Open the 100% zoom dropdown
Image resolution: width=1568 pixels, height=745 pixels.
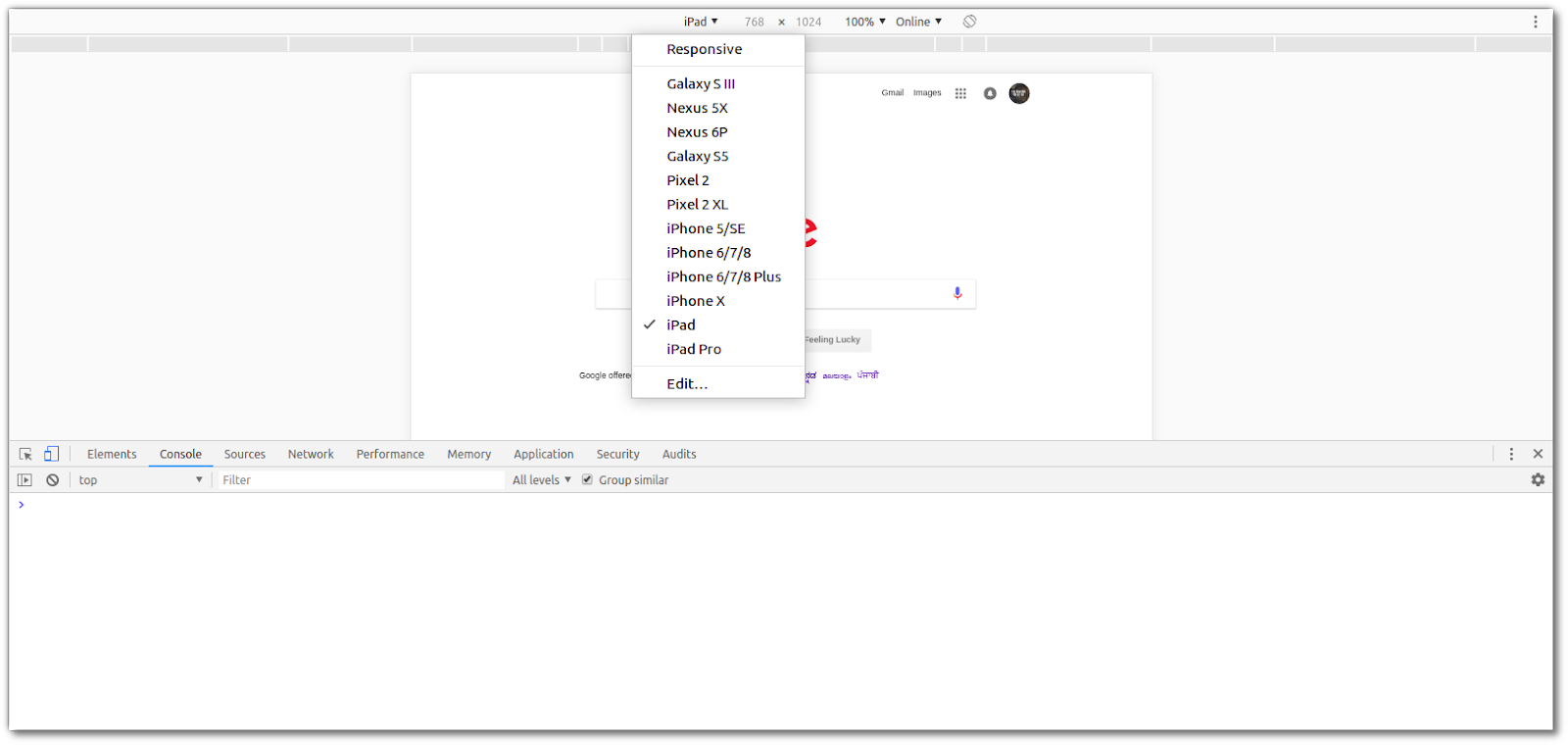coord(865,22)
